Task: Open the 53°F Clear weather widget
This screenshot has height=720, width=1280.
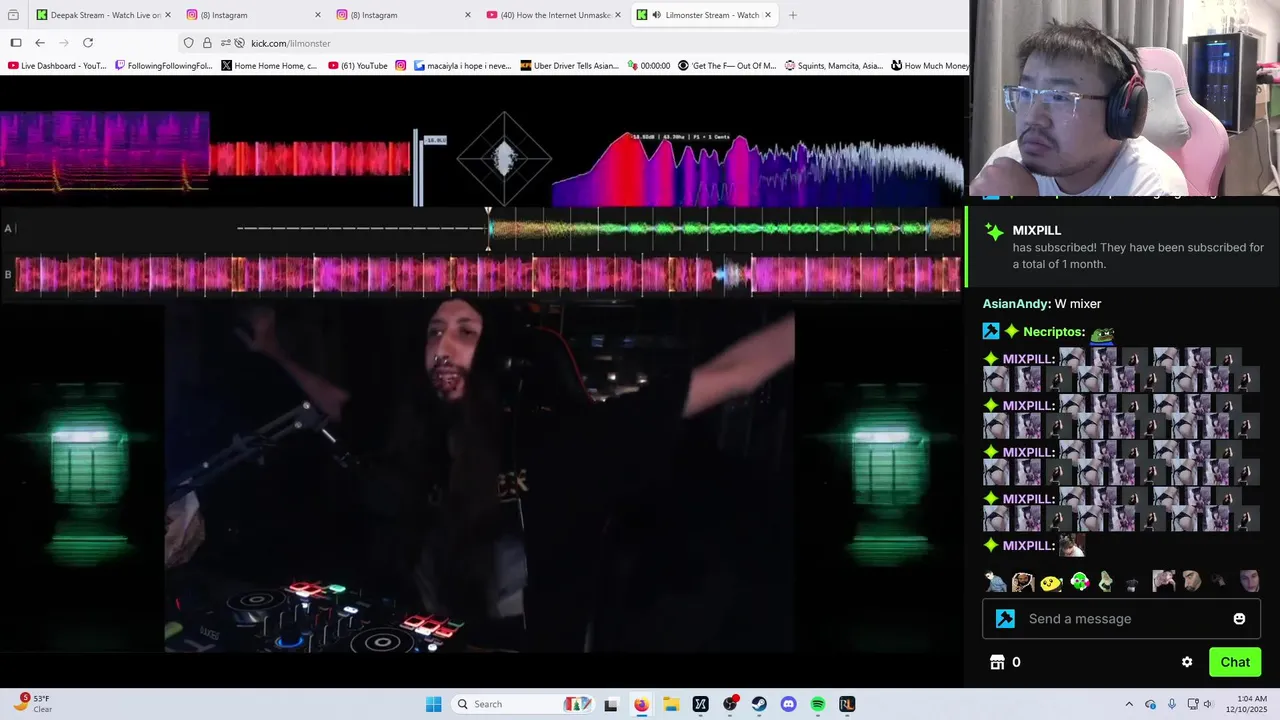Action: tap(33, 704)
